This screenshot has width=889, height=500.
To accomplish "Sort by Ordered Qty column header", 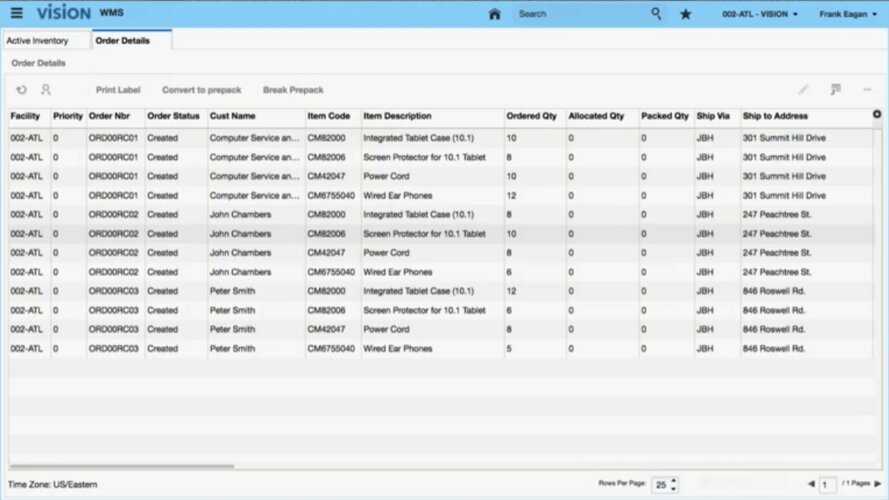I will pyautogui.click(x=531, y=116).
